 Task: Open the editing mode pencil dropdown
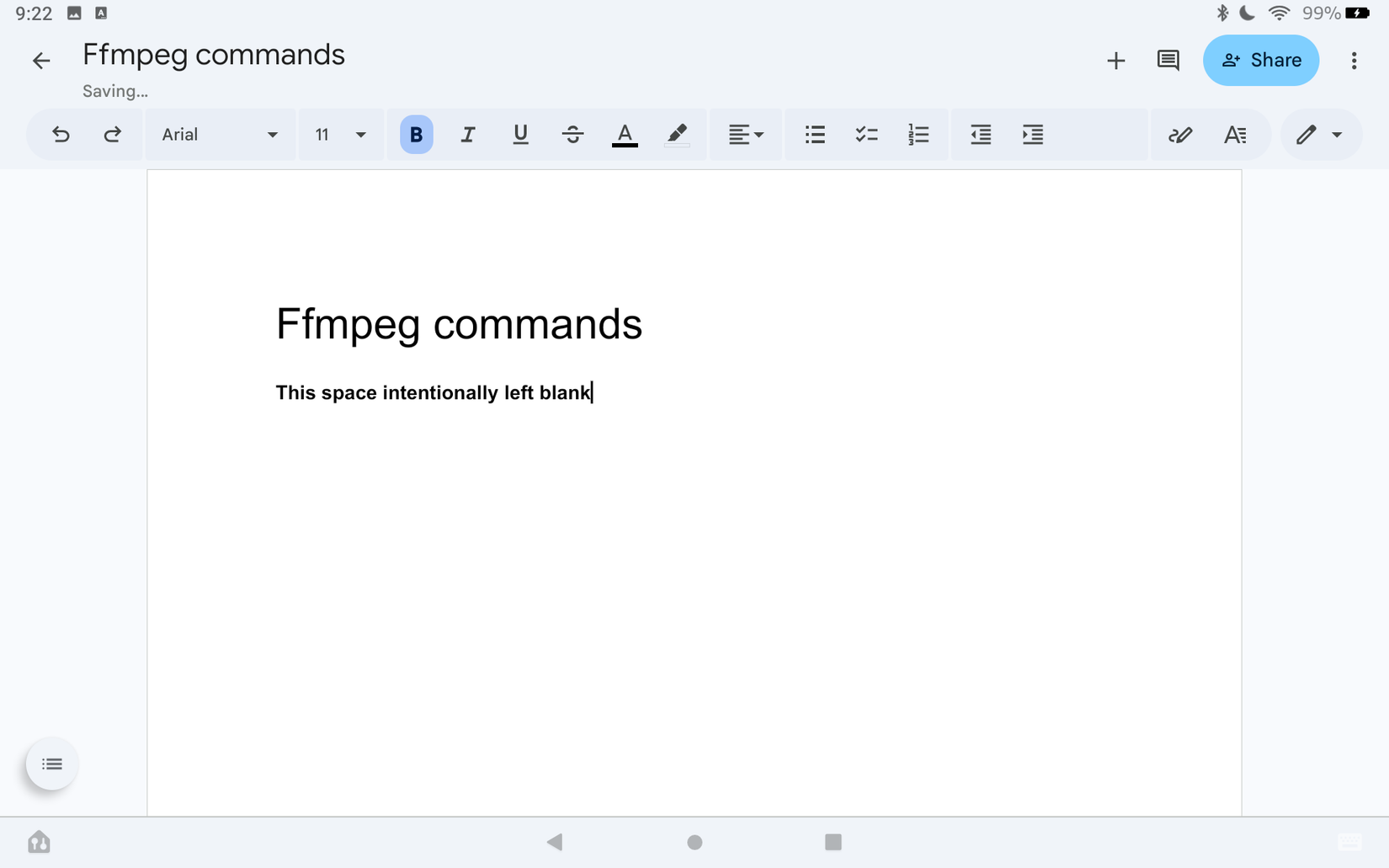1319,135
